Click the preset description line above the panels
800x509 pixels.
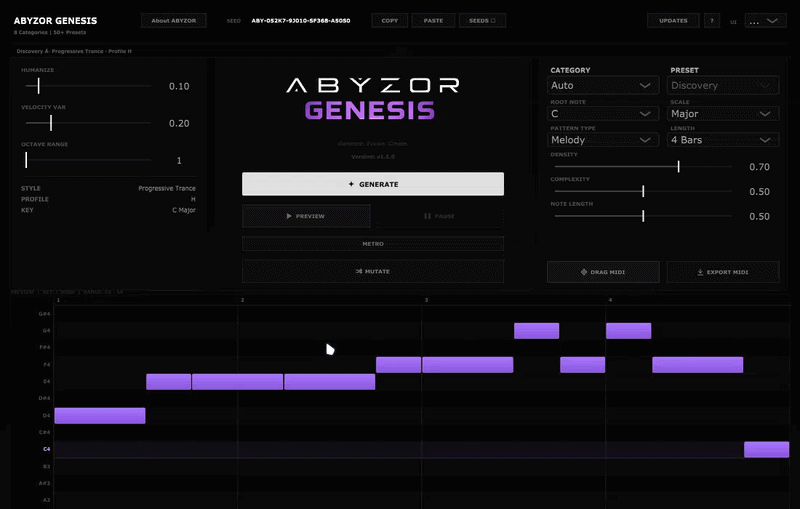(x=74, y=51)
